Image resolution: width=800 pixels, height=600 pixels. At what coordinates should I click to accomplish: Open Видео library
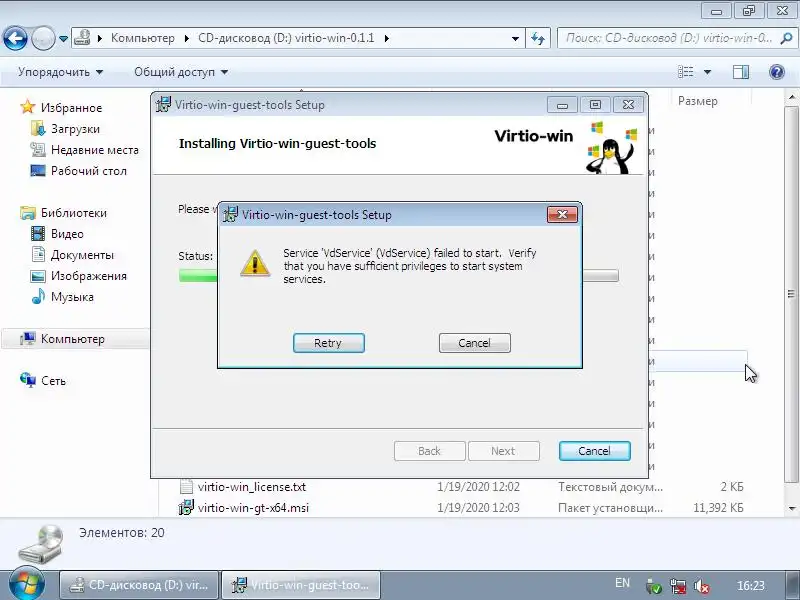[x=67, y=234]
